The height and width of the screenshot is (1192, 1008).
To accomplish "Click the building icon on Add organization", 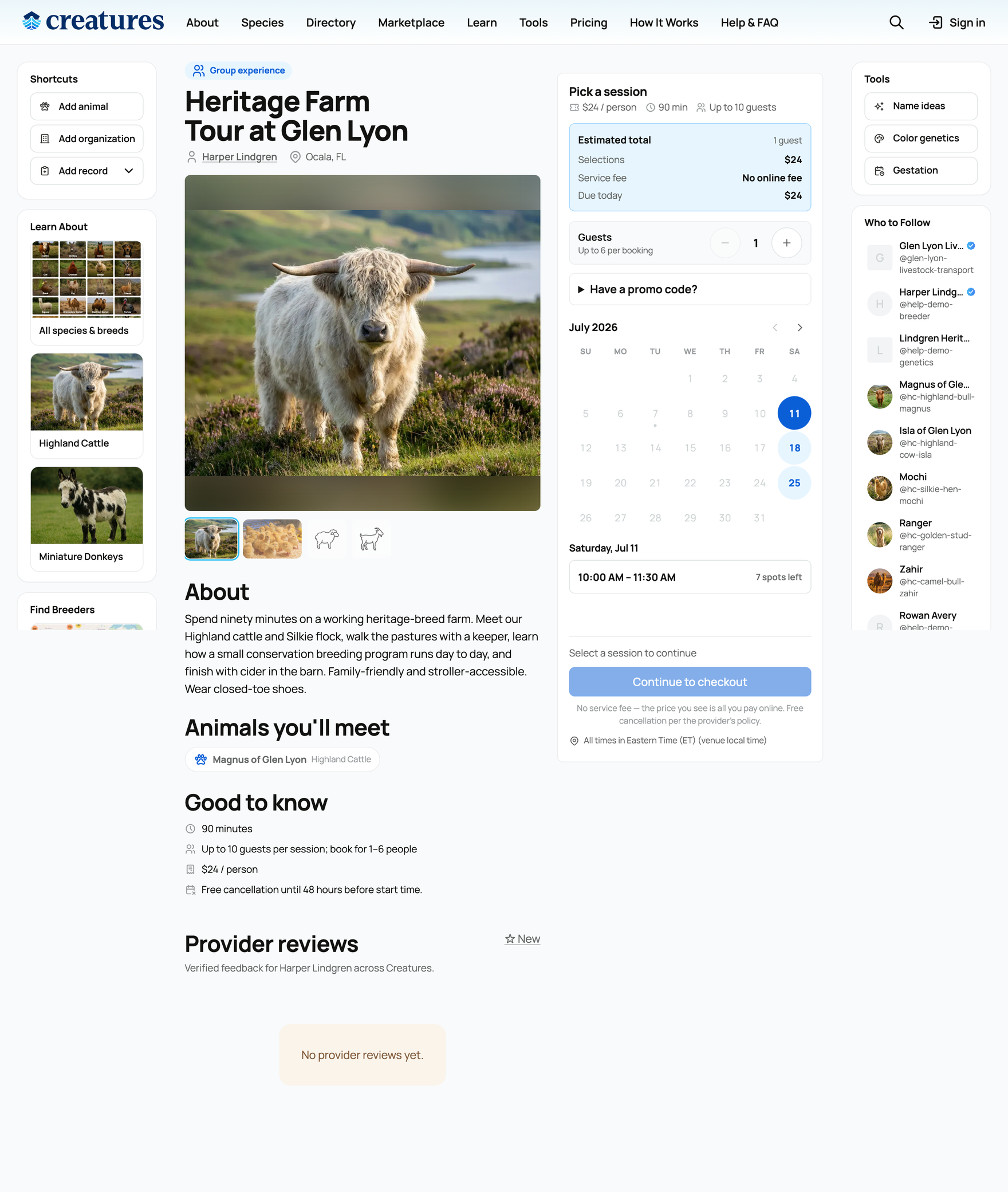I will (45, 139).
